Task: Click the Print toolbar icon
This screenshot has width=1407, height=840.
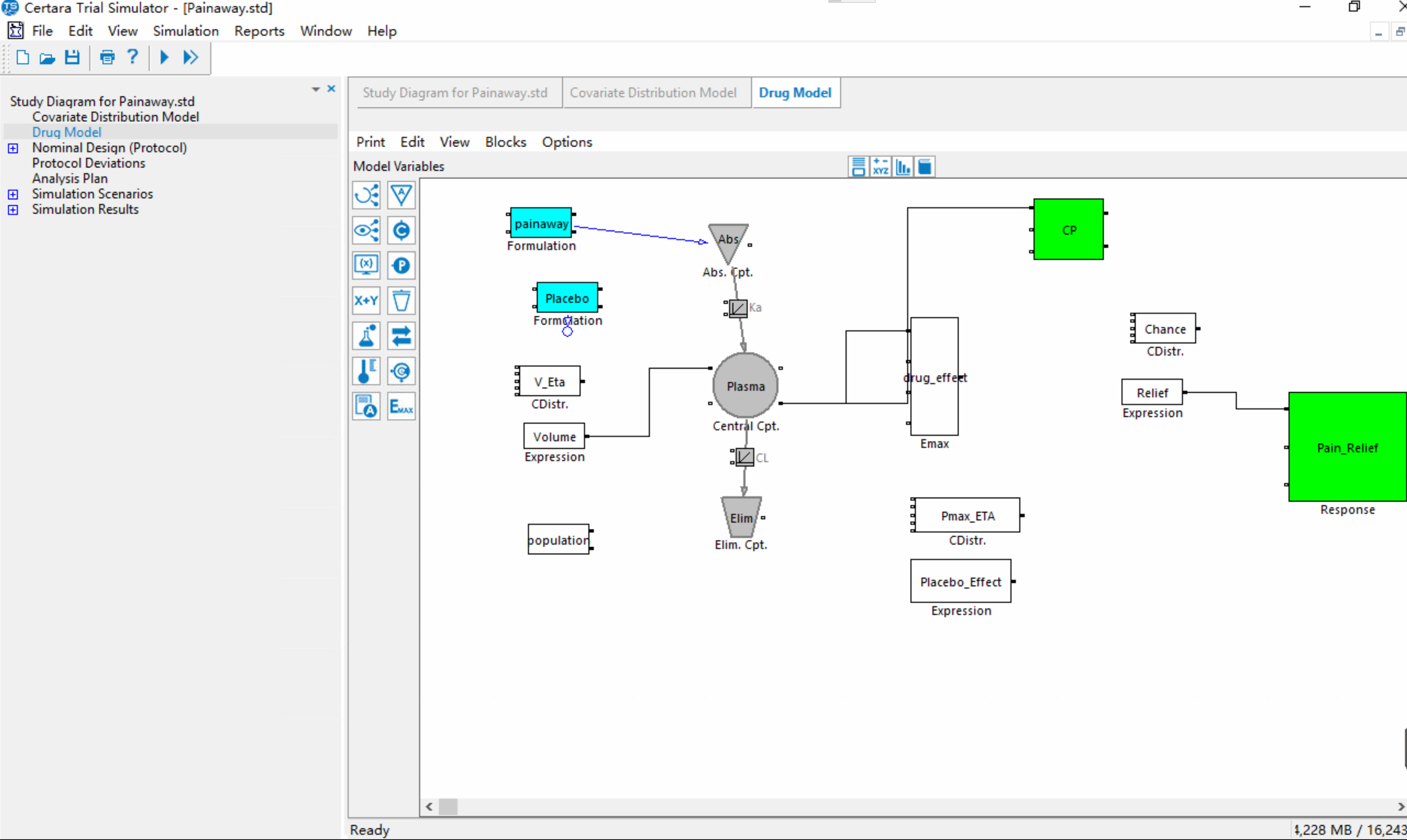Action: (x=107, y=57)
